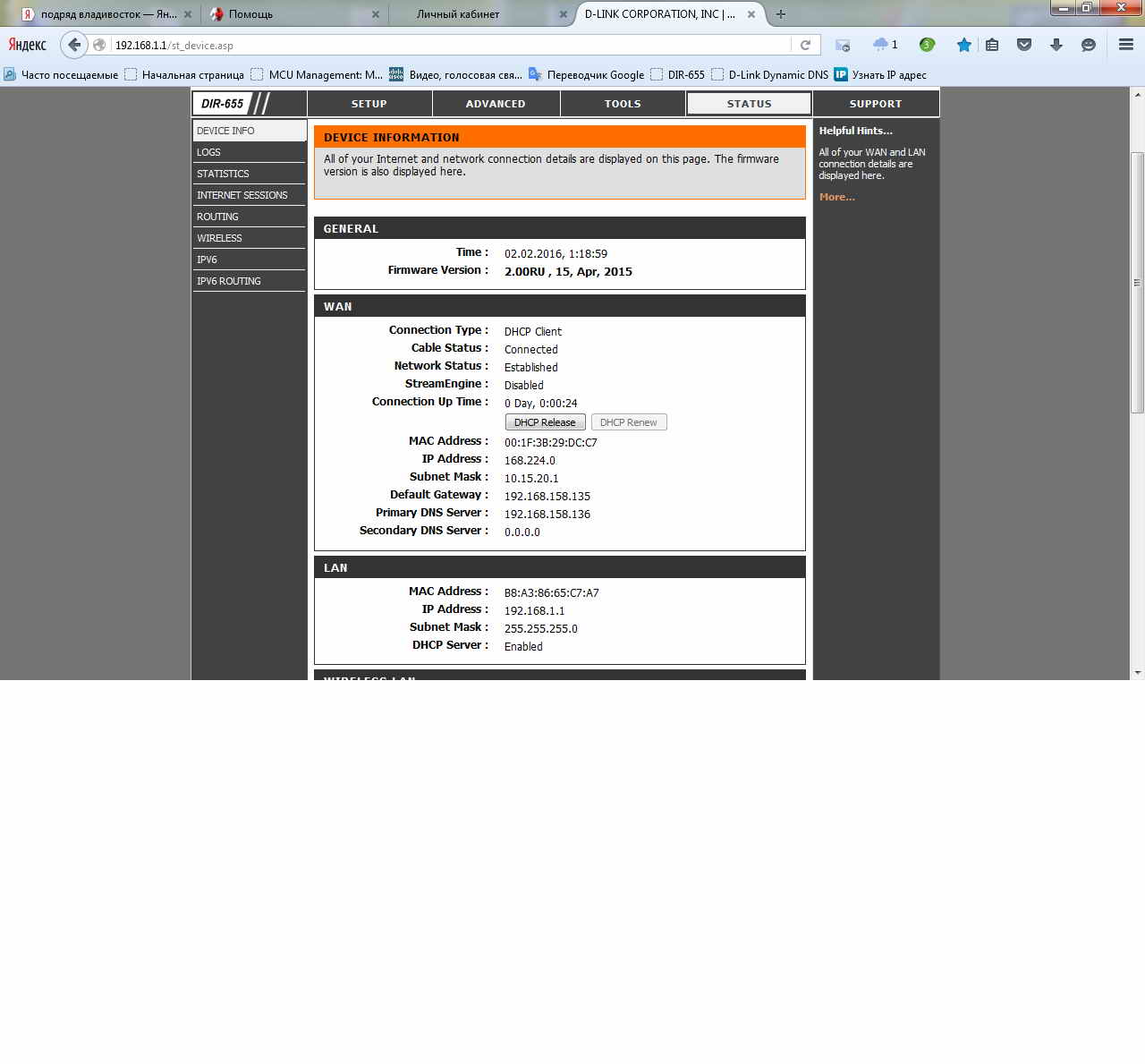The width and height of the screenshot is (1145, 1064).
Task: Reload the page with the refresh icon
Action: 805,45
